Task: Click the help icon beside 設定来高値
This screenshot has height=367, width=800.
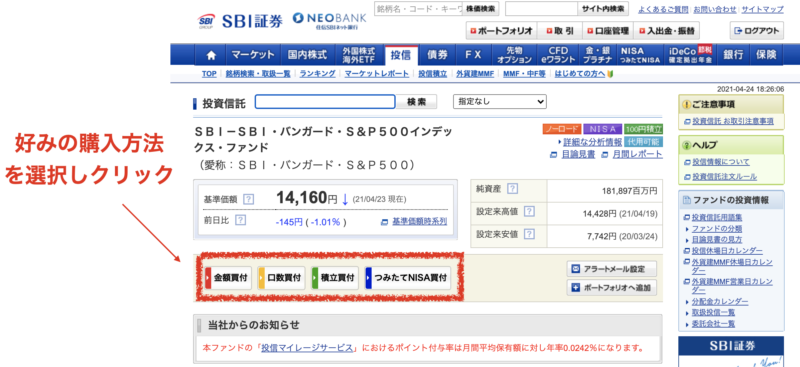Action: pos(529,211)
